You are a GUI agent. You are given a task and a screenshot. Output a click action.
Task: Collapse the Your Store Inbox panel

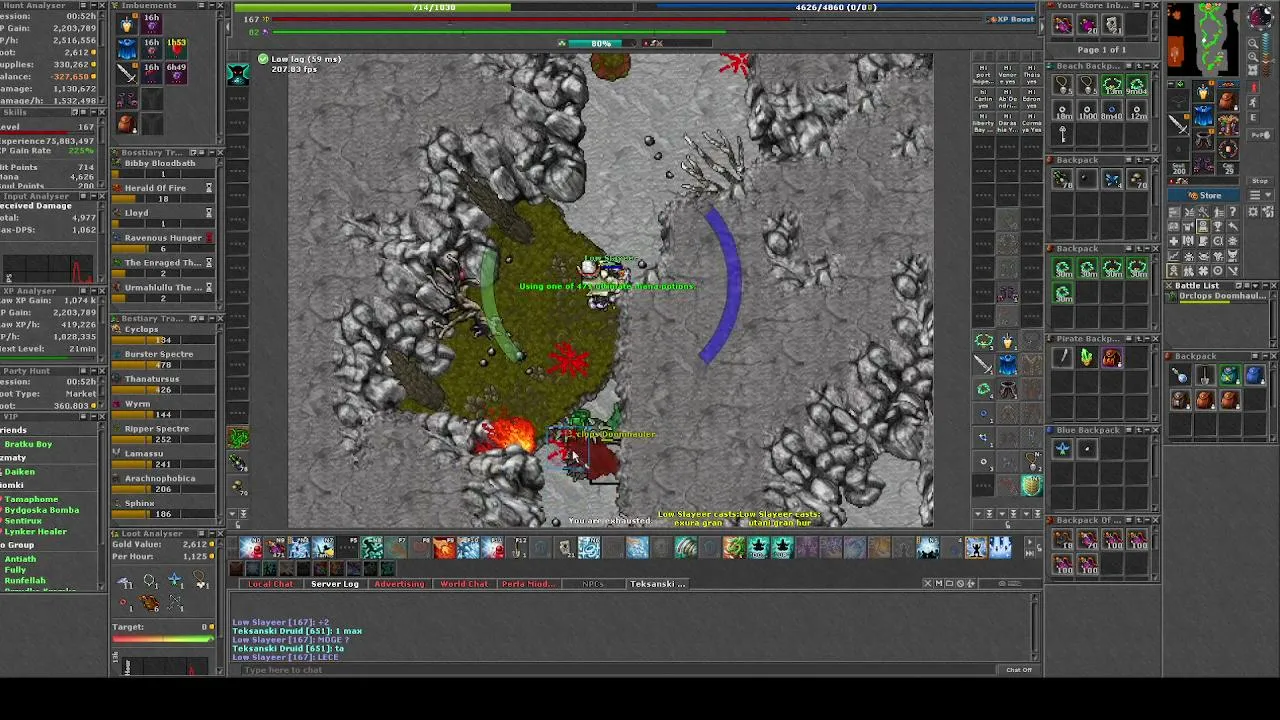(x=1145, y=5)
